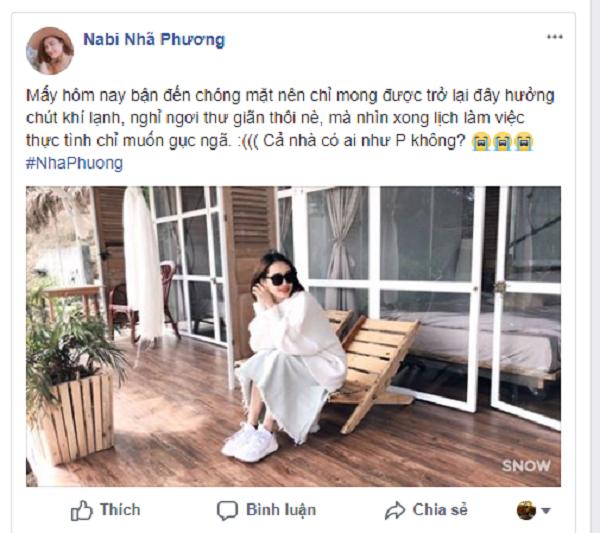Click the SNOW watermark on the photo
The height and width of the screenshot is (533, 600).
click(x=526, y=466)
